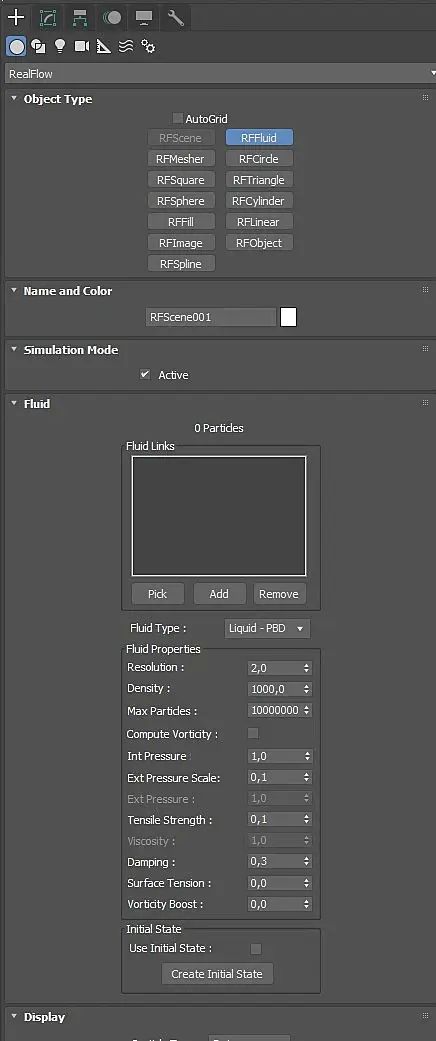This screenshot has height=1041, width=436.
Task: Open the Create panel plus tab
Action: coord(15,17)
